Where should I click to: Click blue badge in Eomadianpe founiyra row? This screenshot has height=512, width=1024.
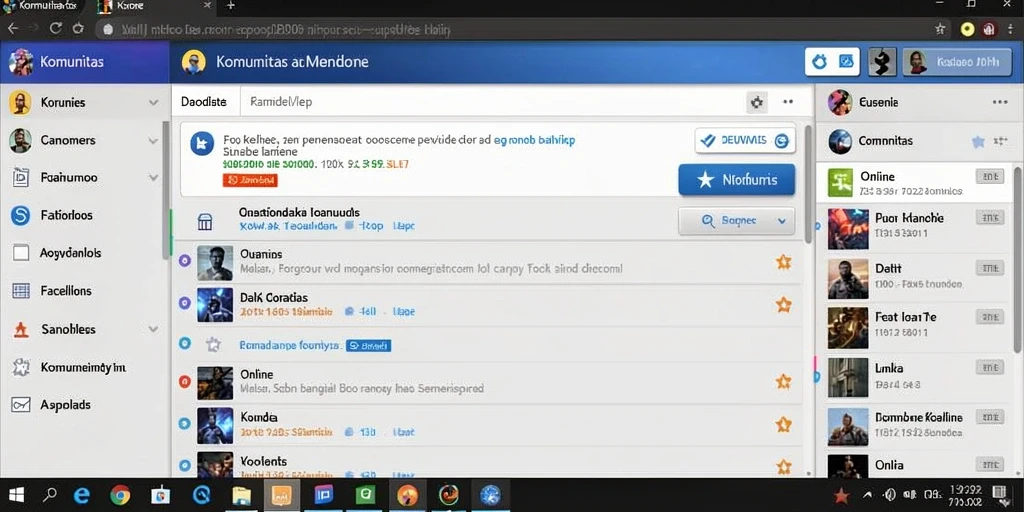(368, 345)
